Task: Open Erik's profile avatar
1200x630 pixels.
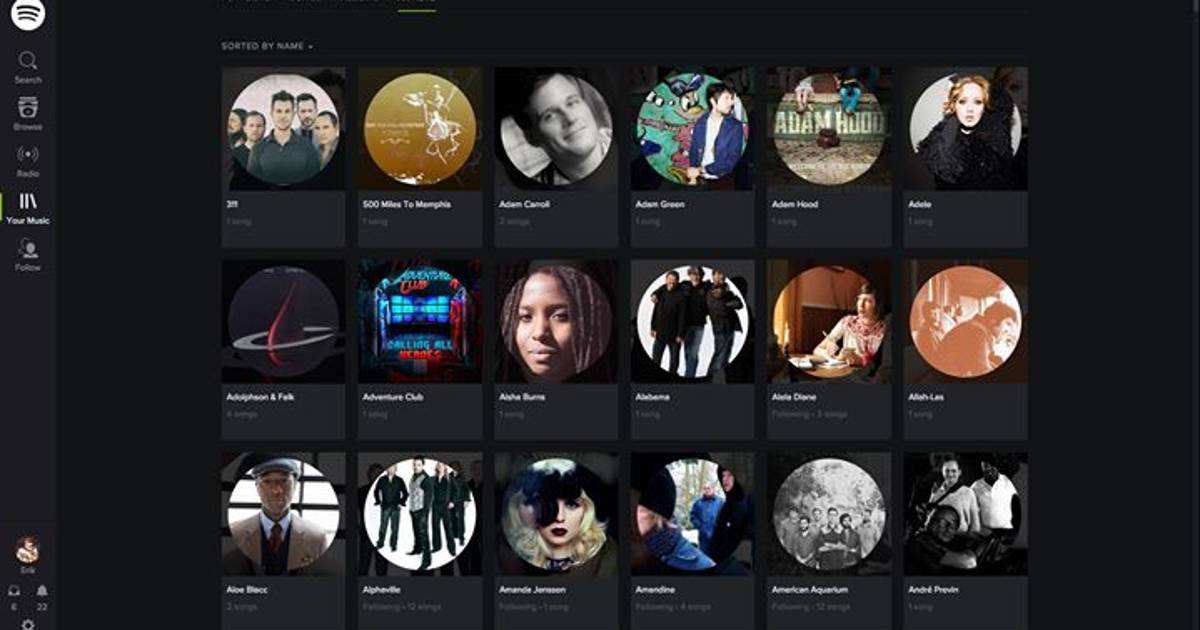Action: pos(28,550)
